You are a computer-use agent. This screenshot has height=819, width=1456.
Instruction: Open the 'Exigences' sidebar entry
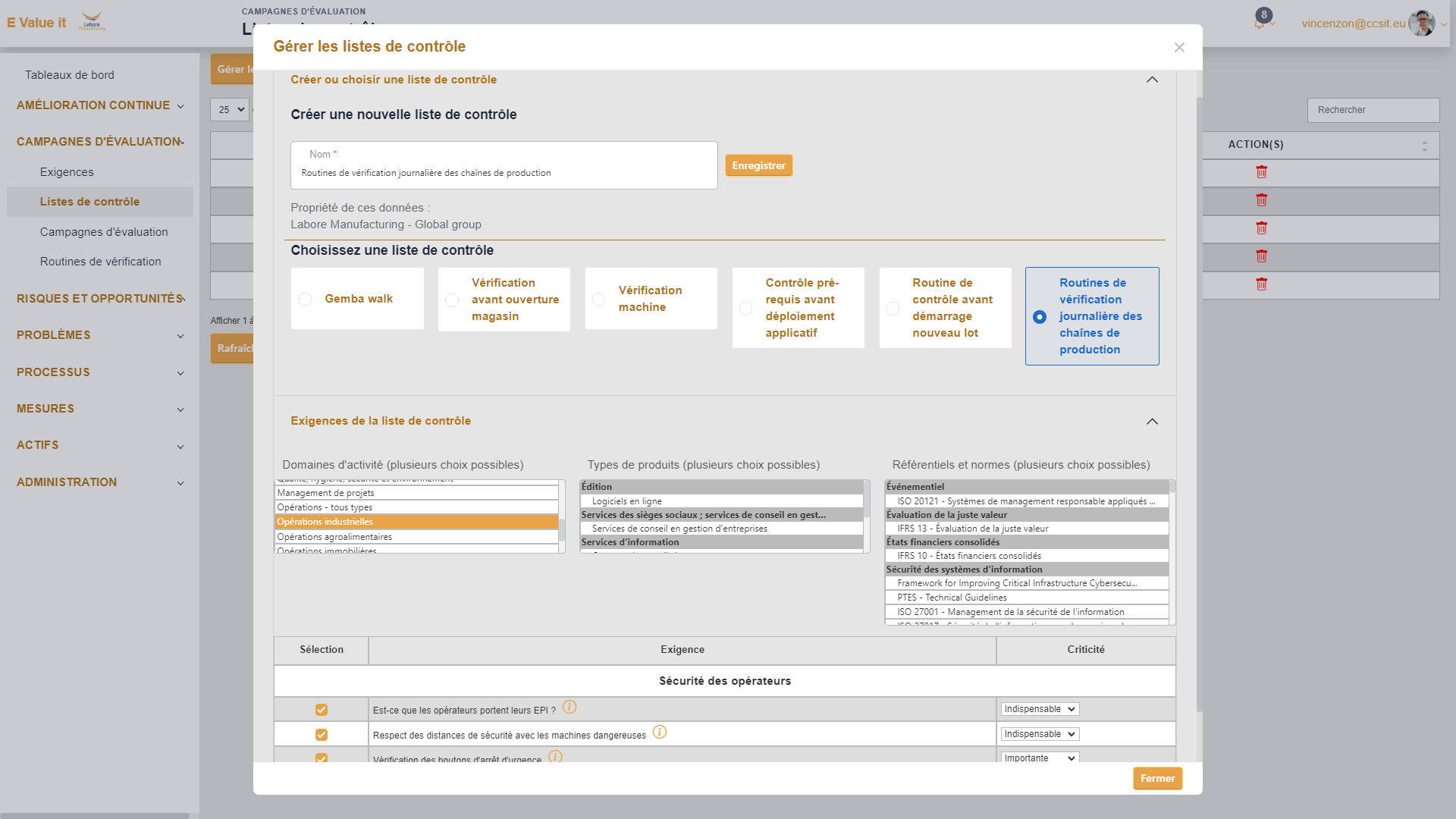pyautogui.click(x=67, y=171)
